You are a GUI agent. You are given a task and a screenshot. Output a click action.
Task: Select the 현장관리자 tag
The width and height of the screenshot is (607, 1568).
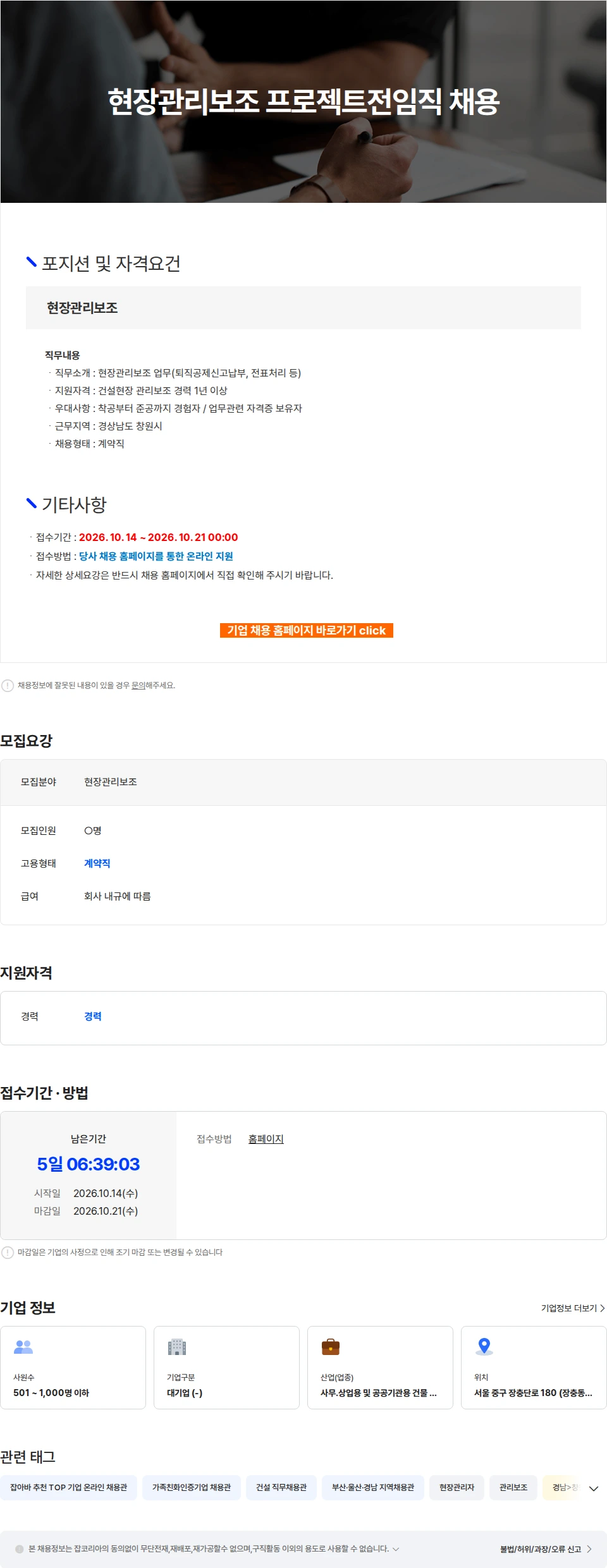click(x=457, y=1488)
